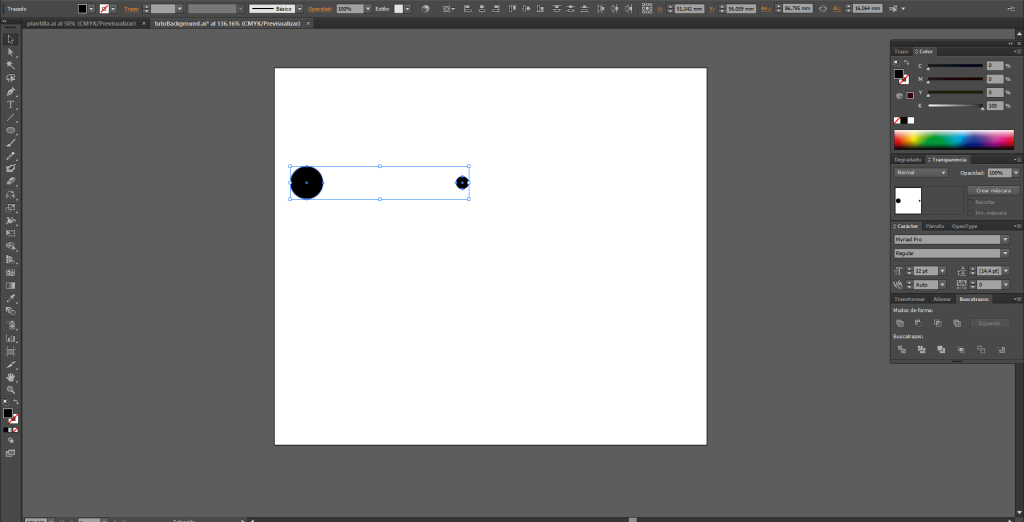Click the Unite shape mode icon
1024x522 pixels.
[899, 323]
